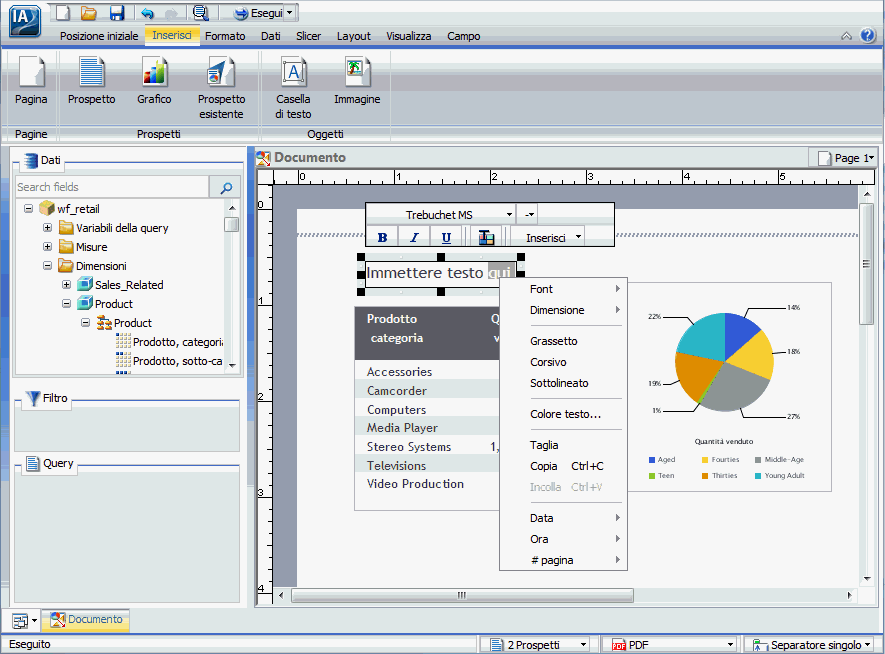Viewport: 885px width, 654px height.
Task: Open the Inserisci dropdown in mini toolbar
Action: point(547,238)
